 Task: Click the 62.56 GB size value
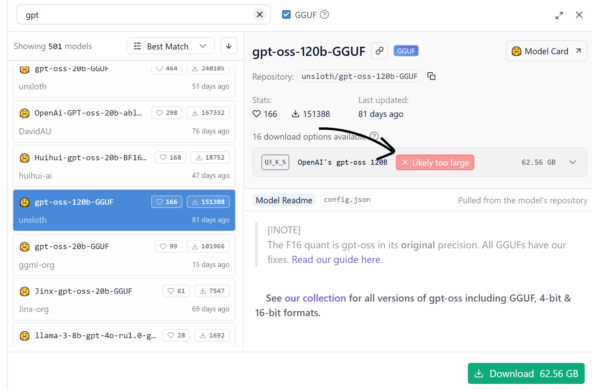[538, 162]
